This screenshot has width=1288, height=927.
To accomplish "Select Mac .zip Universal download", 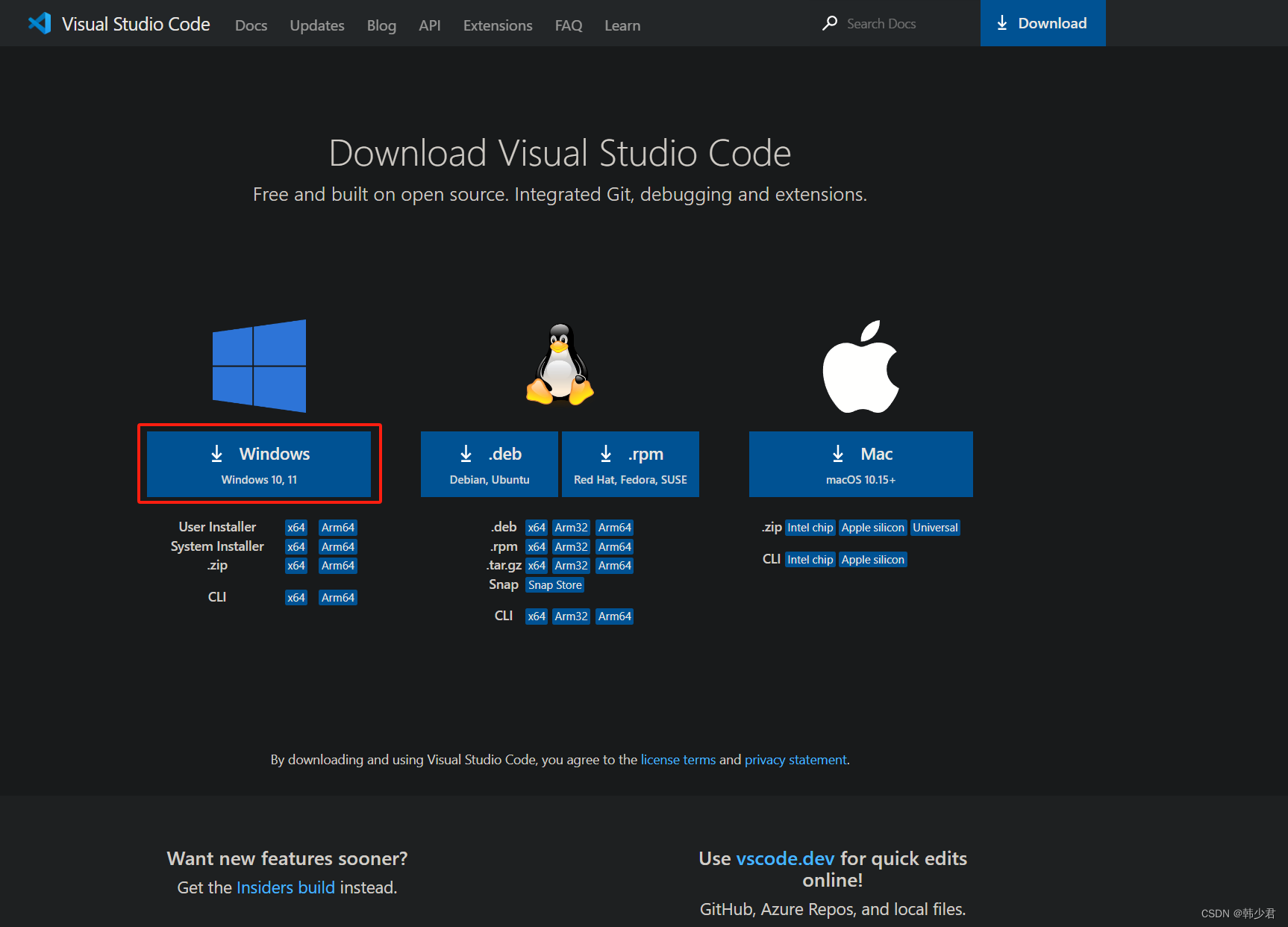I will [935, 528].
